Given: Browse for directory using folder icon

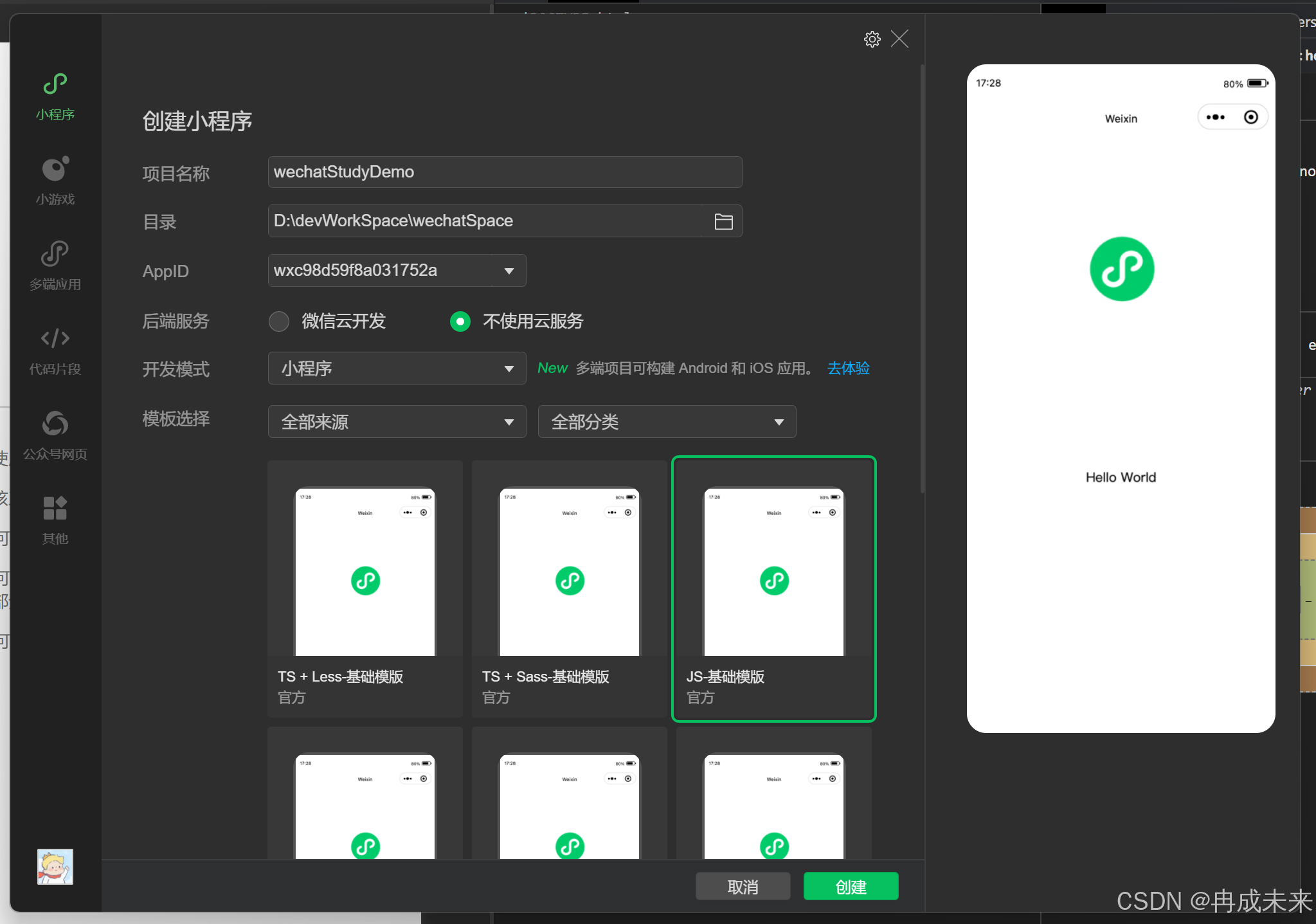Looking at the screenshot, I should pyautogui.click(x=723, y=222).
